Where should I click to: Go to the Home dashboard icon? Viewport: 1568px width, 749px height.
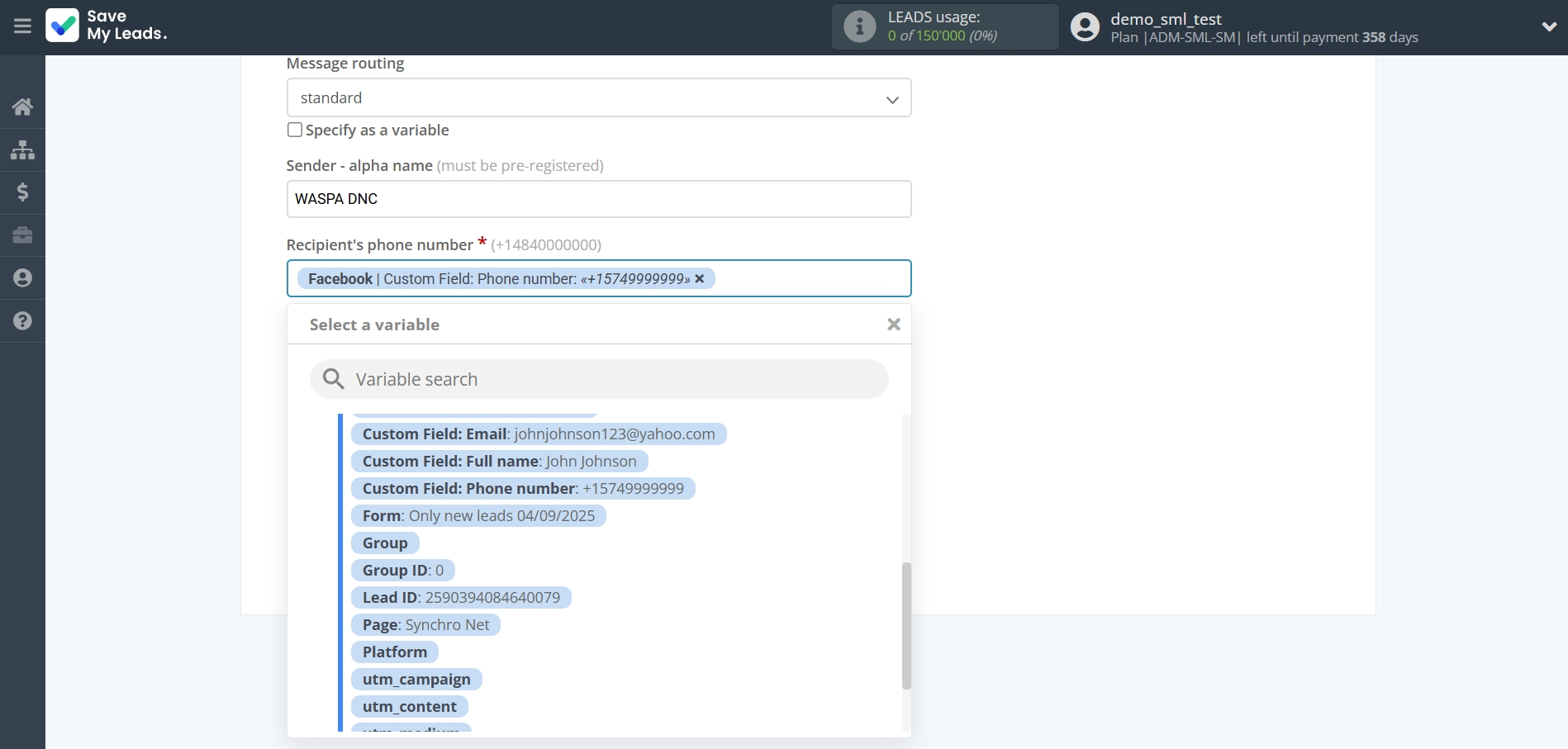point(22,107)
